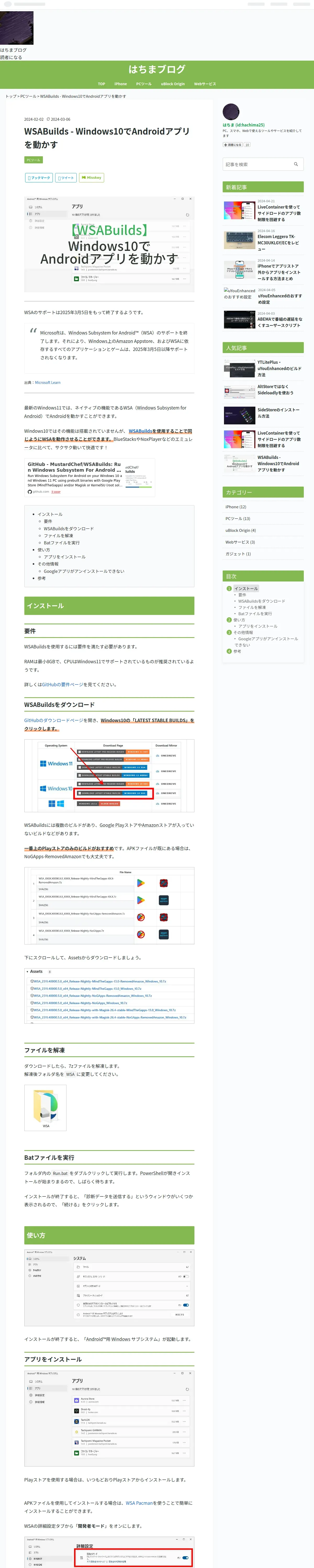The width and height of the screenshot is (314, 1568).
Task: Open the LiveContainer recent article thumbnail
Action: (x=240, y=211)
